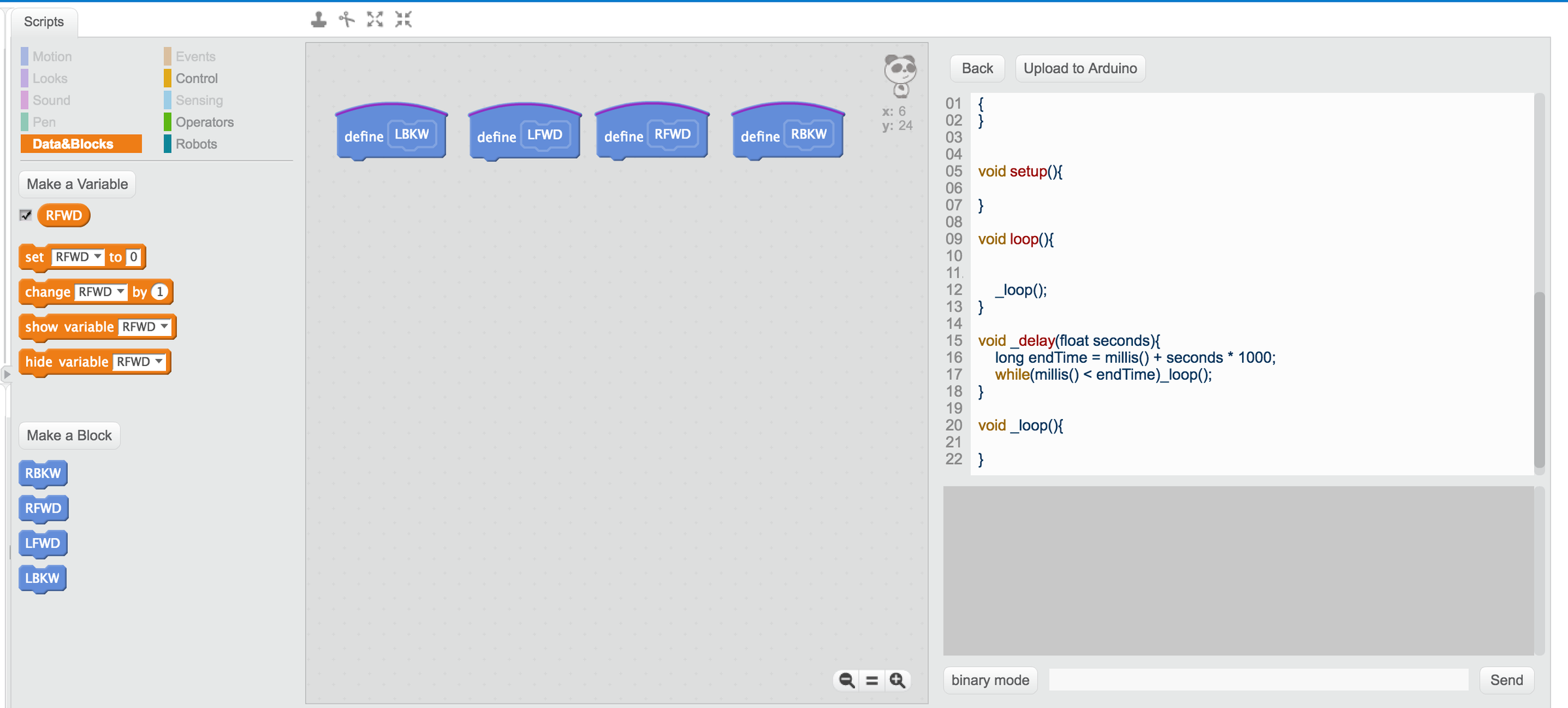The image size is (1568, 708).
Task: Click the panda sprite icon
Action: coord(899,74)
